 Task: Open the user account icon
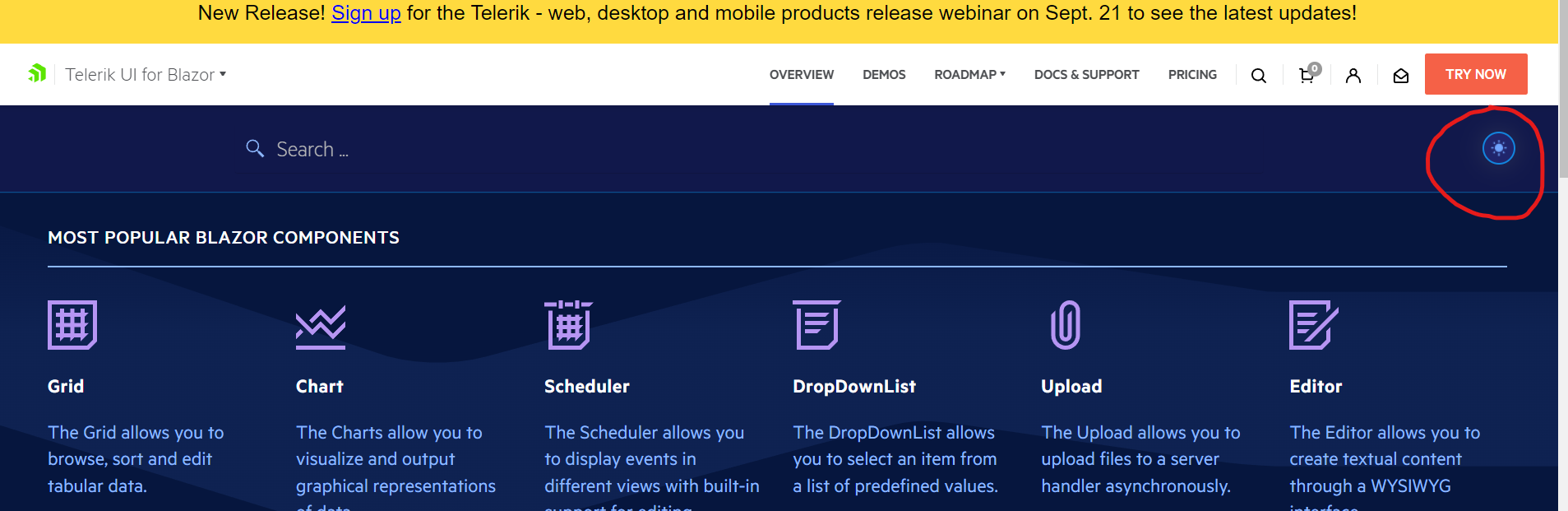1353,76
